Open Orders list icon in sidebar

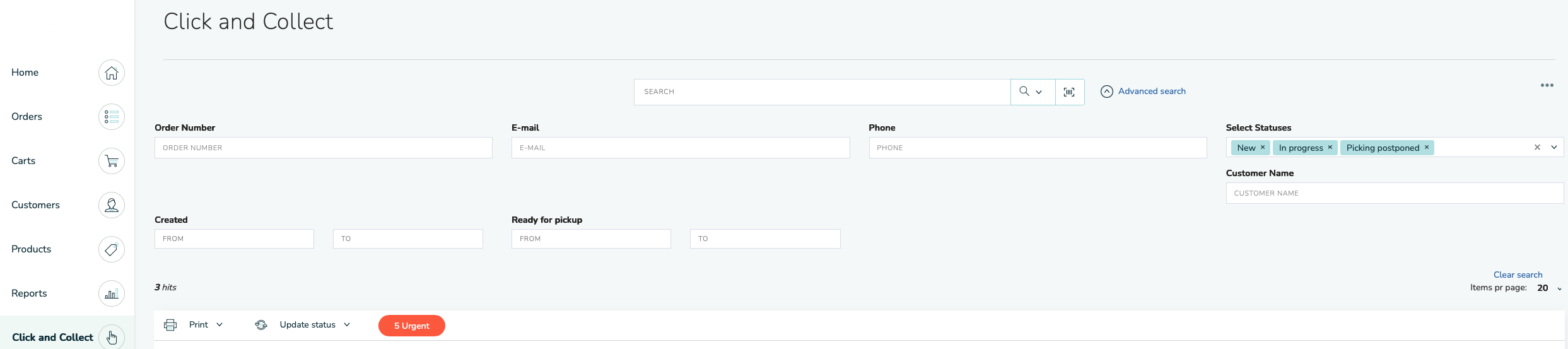click(112, 117)
